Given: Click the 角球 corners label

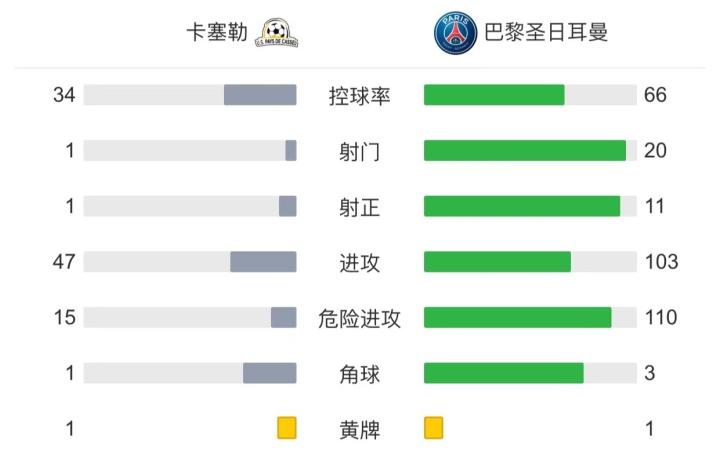Looking at the screenshot, I should click(x=360, y=374).
